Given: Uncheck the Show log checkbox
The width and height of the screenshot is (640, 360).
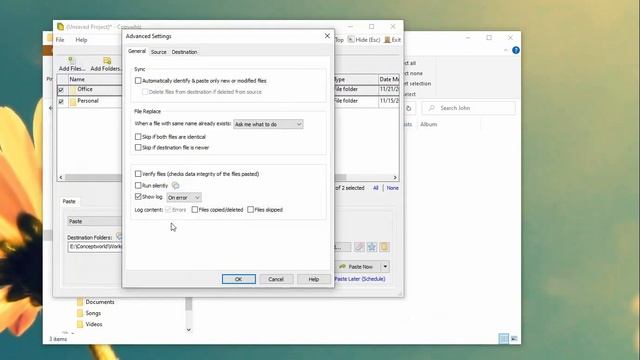Looking at the screenshot, I should (x=138, y=197).
